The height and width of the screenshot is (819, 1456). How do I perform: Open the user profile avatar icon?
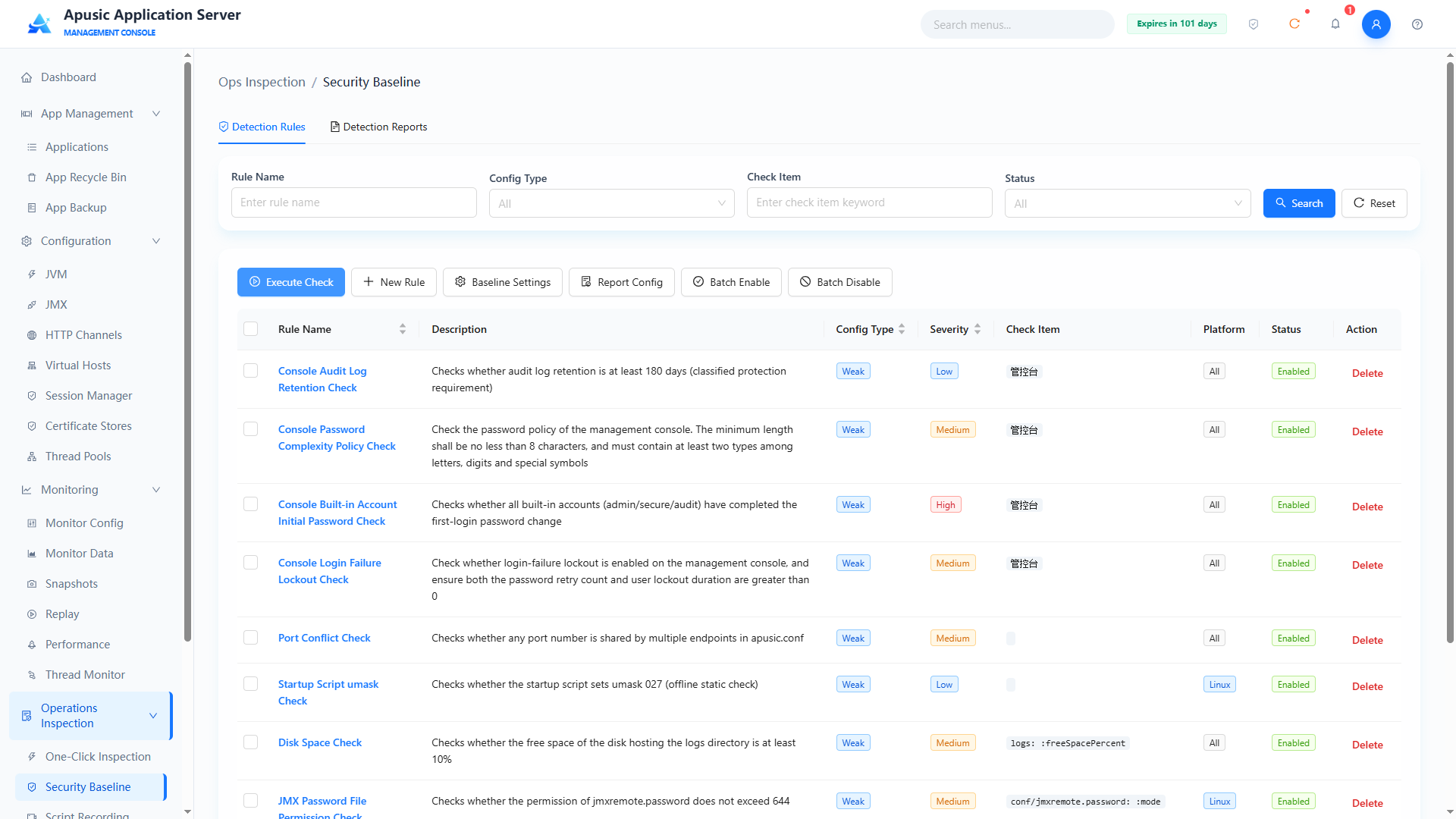[1376, 24]
